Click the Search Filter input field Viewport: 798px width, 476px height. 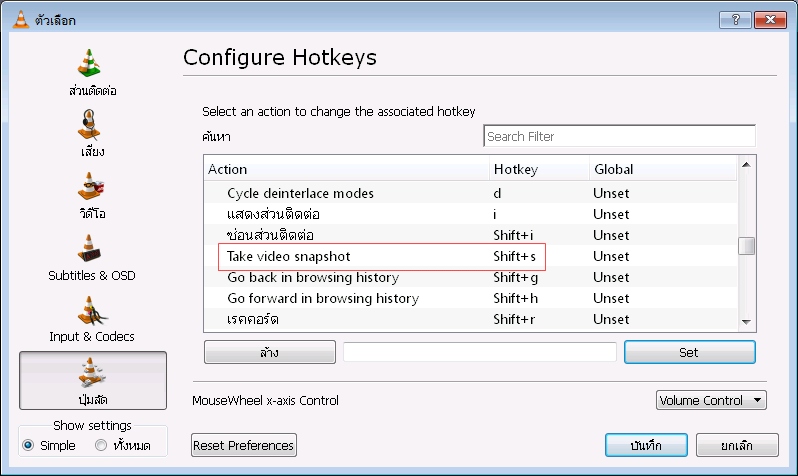pos(619,136)
